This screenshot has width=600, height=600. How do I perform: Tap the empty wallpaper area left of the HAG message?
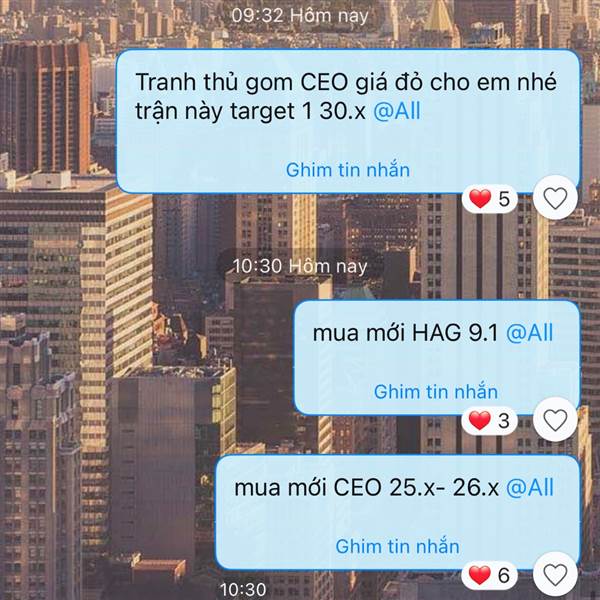[145, 358]
